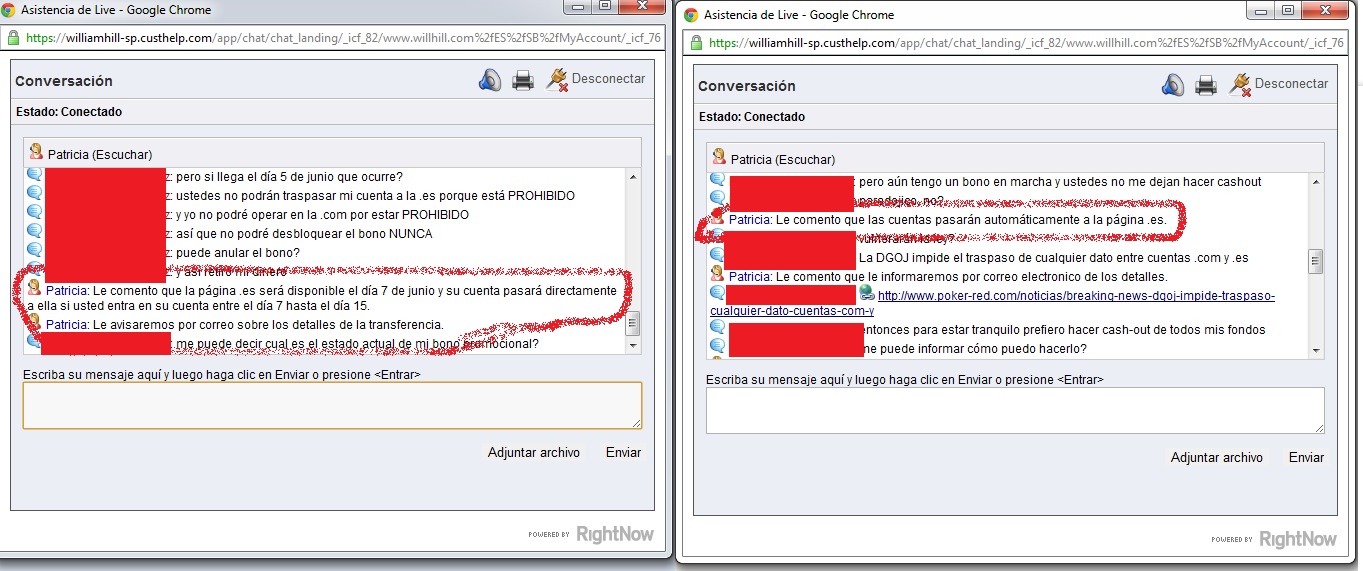Click 'Conversación' heading in right window
Viewport: 1363px width, 571px height.
click(747, 86)
